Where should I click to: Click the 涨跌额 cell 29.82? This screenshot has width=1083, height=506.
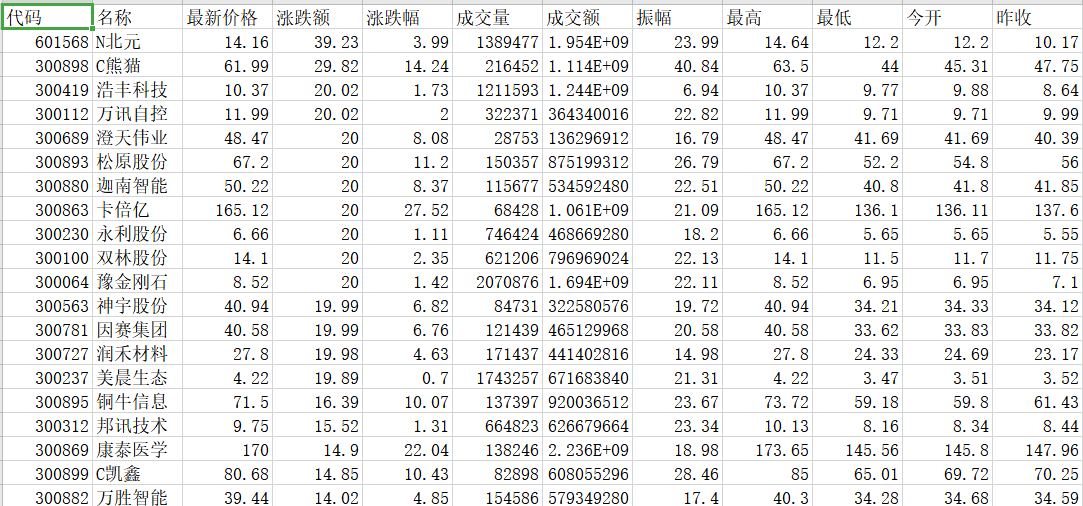(x=318, y=66)
